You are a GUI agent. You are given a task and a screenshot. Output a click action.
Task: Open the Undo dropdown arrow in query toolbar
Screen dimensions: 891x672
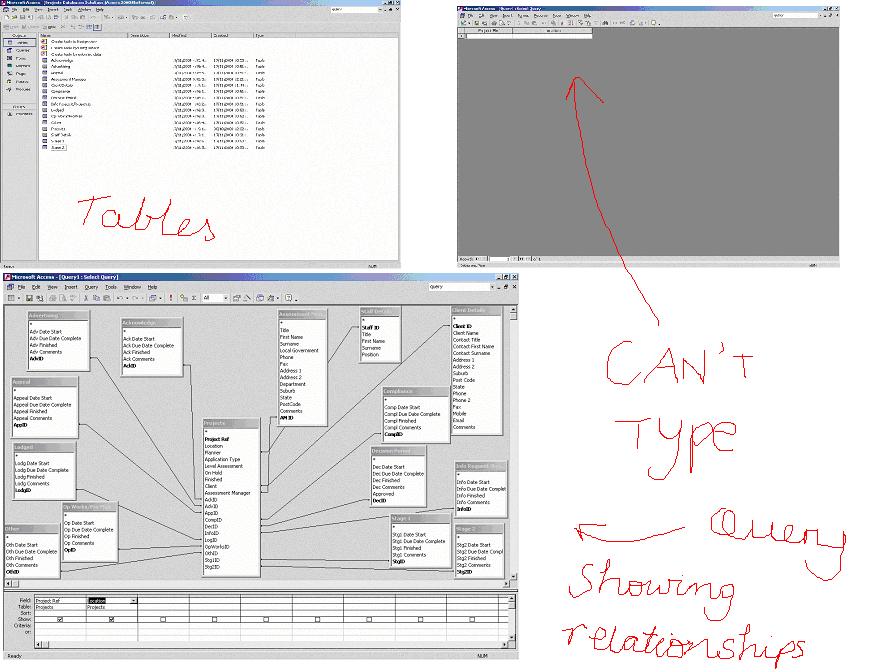(x=127, y=298)
